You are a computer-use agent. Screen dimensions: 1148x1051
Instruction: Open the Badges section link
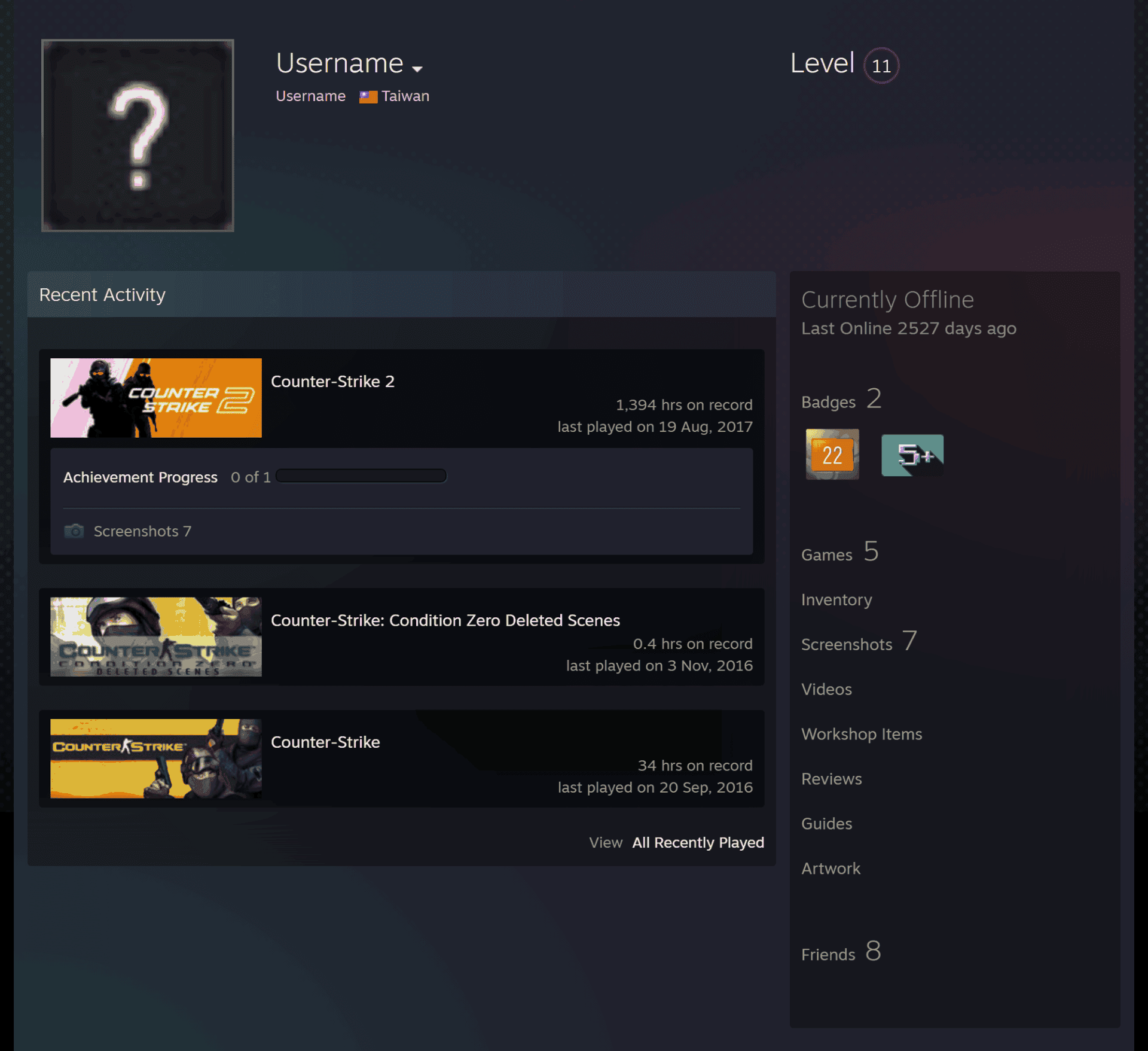(841, 399)
